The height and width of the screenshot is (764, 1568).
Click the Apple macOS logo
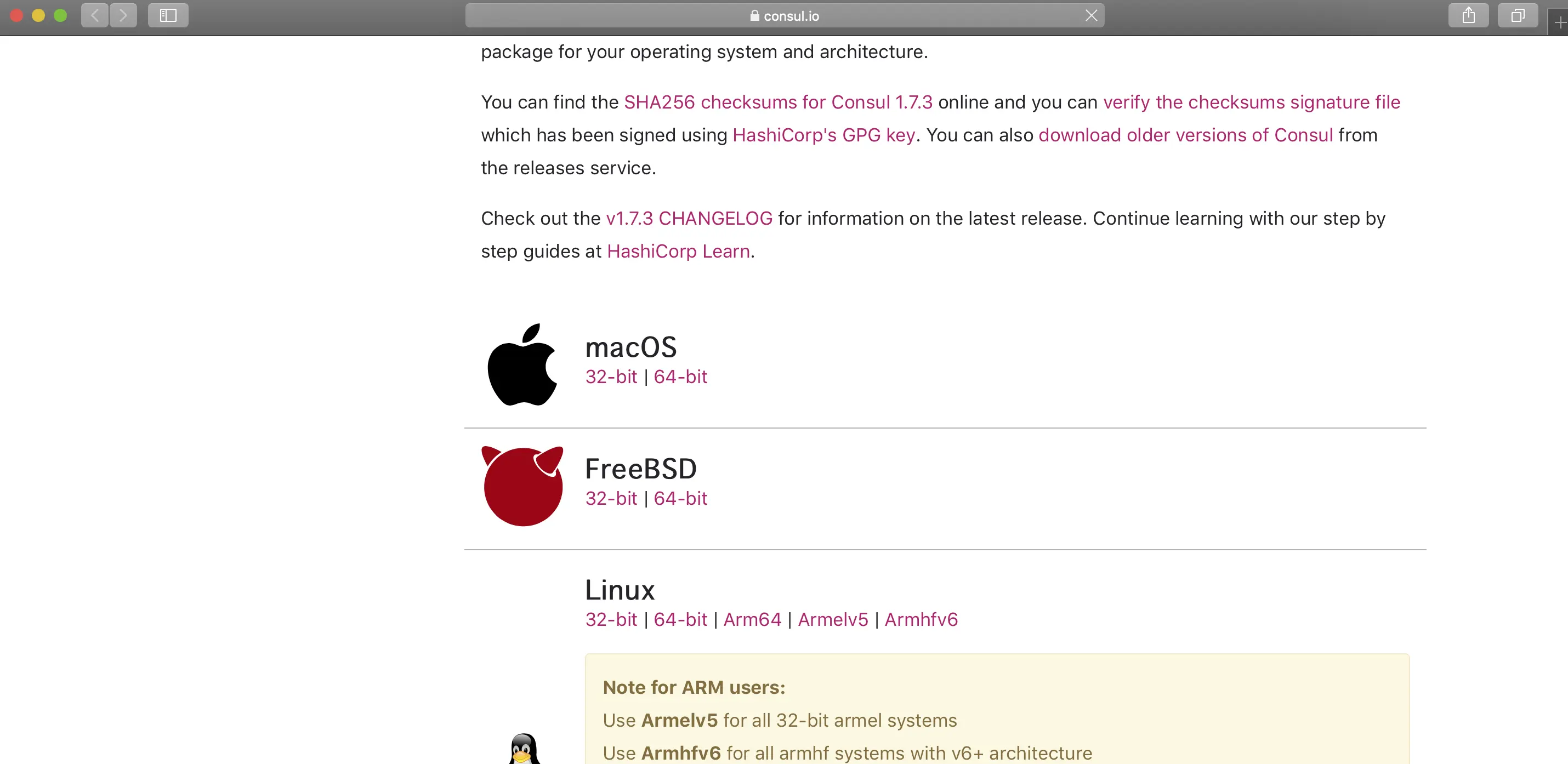[522, 365]
